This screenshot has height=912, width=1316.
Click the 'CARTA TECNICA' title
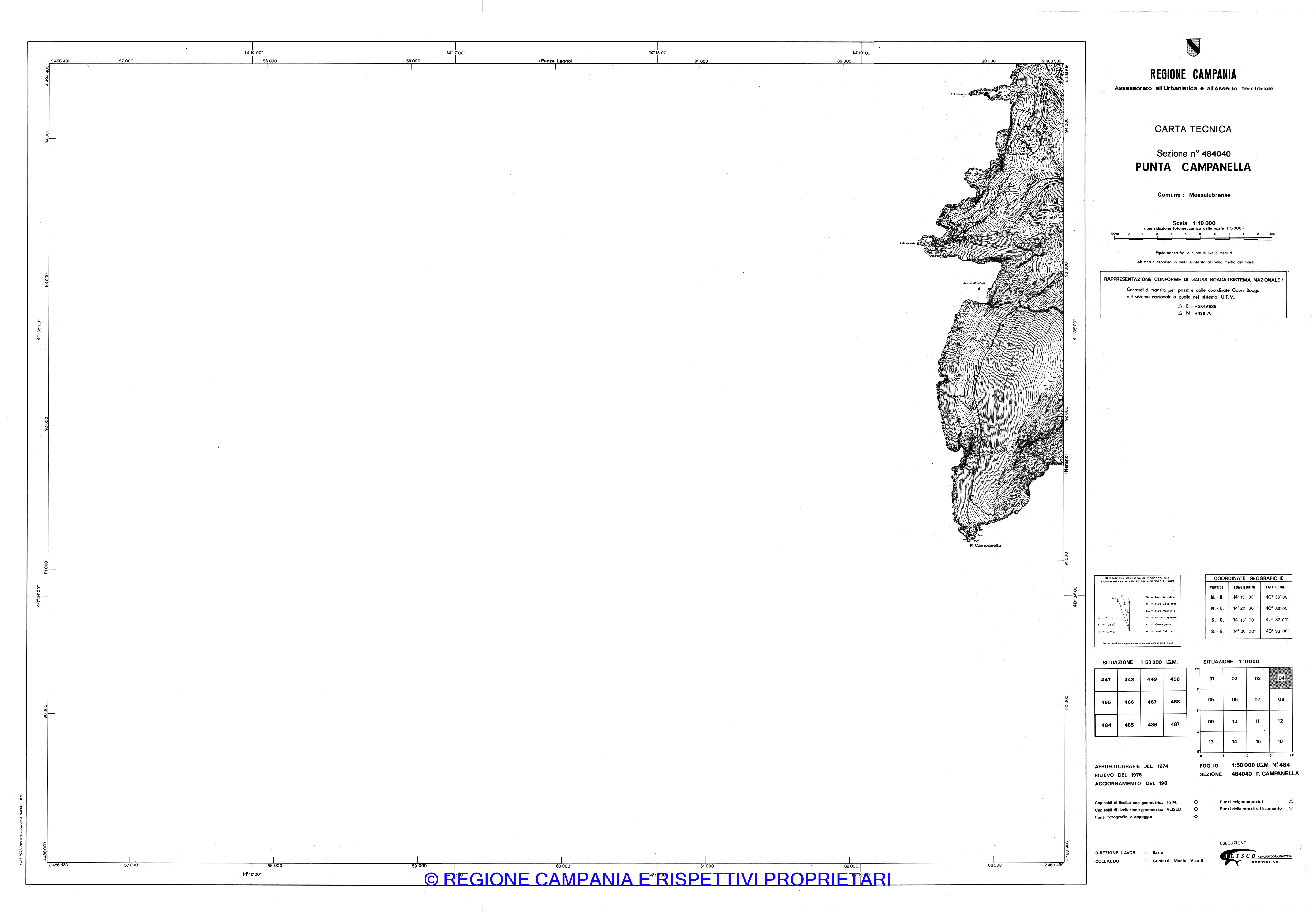[1193, 129]
